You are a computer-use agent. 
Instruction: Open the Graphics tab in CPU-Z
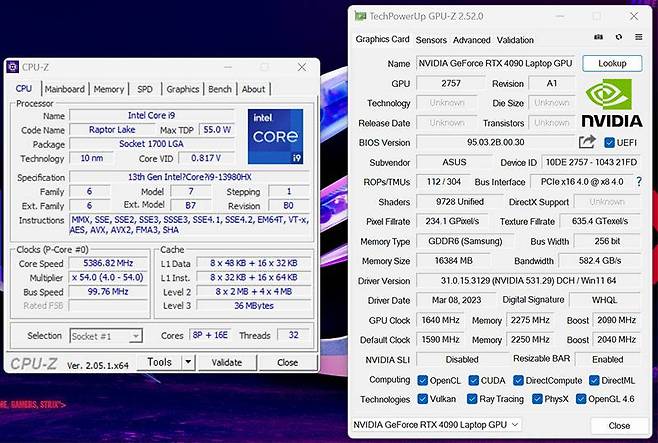click(x=183, y=89)
